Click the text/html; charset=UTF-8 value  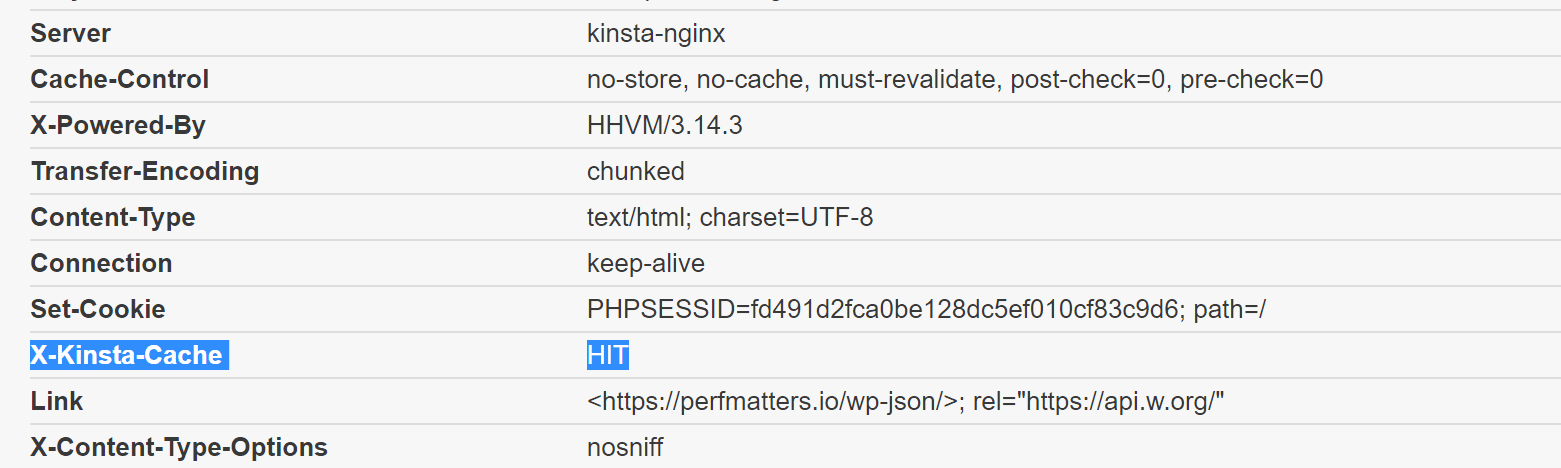[730, 218]
